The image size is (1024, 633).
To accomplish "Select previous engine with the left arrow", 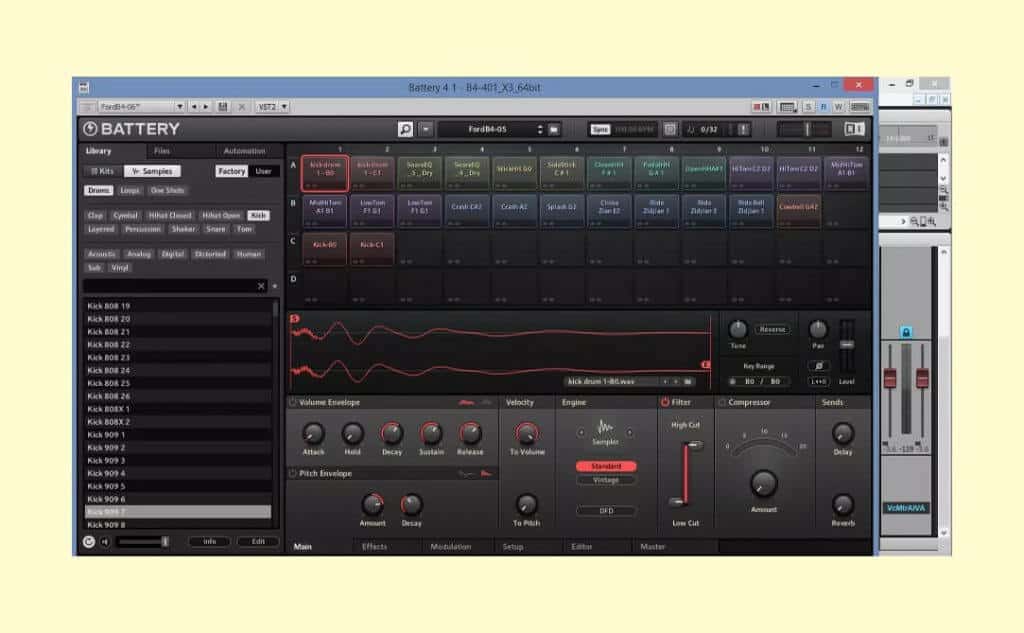I will coord(581,432).
